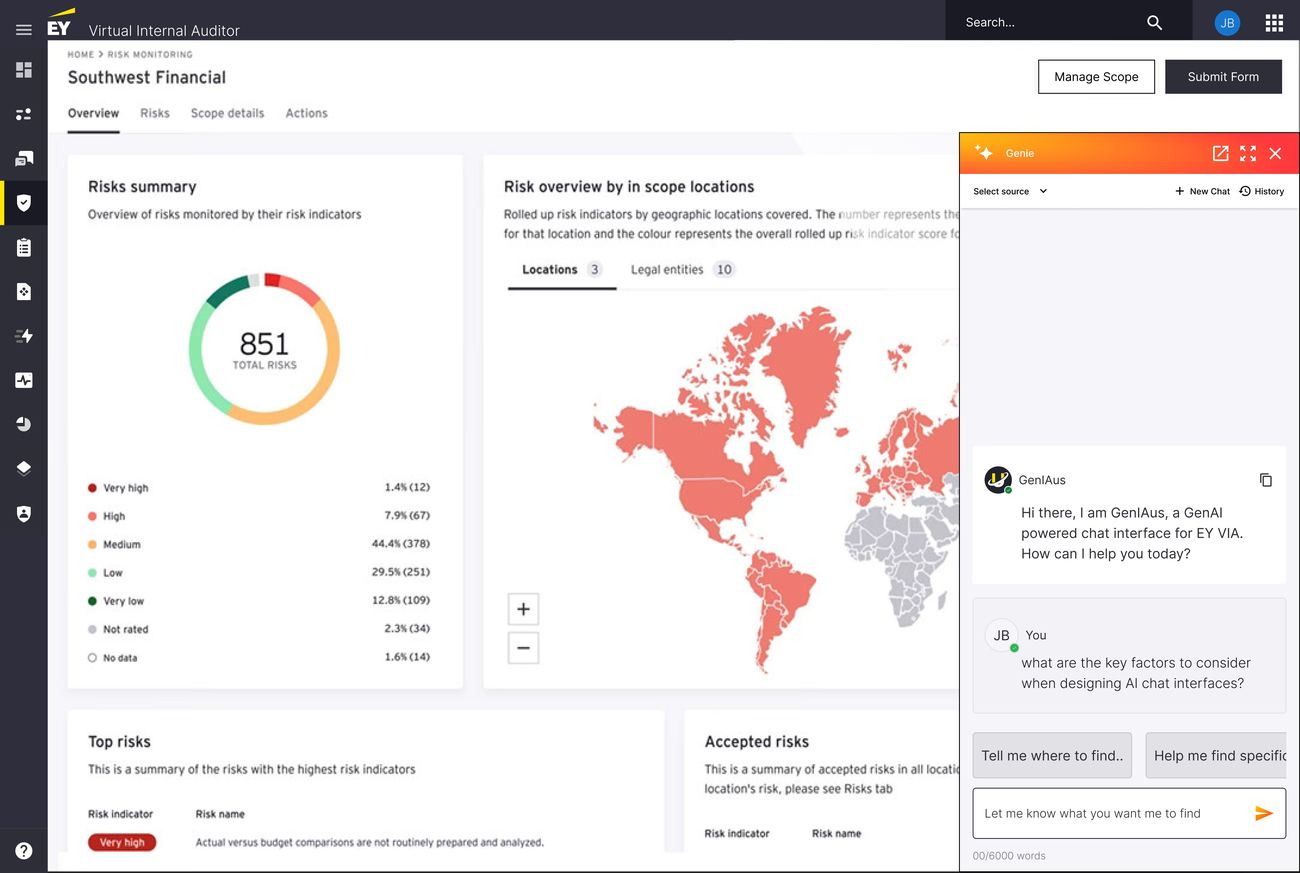
Task: Open the pie chart reports sidebar icon
Action: 24,424
